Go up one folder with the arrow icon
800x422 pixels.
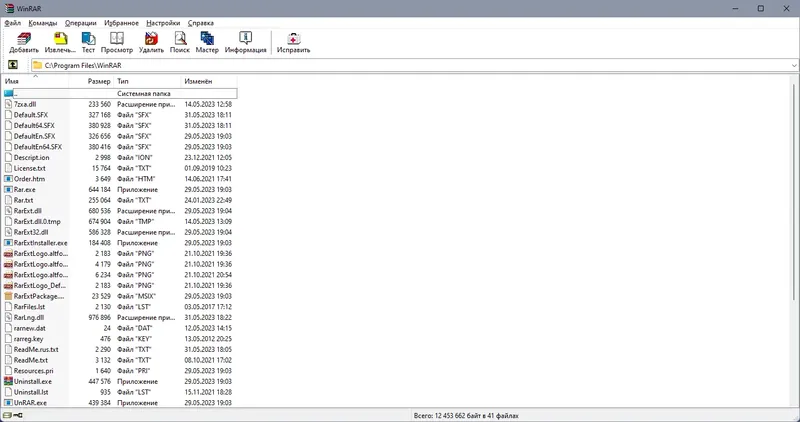[x=13, y=65]
